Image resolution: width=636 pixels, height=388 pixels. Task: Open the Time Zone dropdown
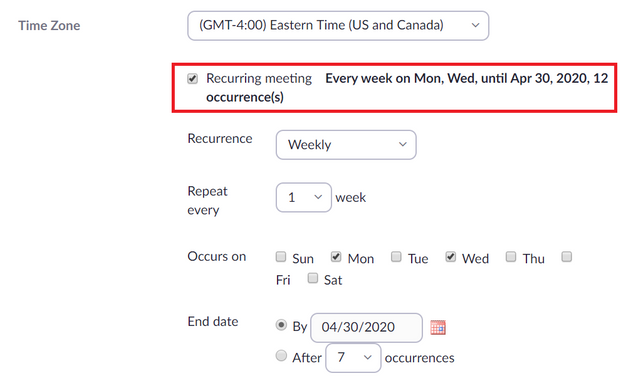coord(338,26)
